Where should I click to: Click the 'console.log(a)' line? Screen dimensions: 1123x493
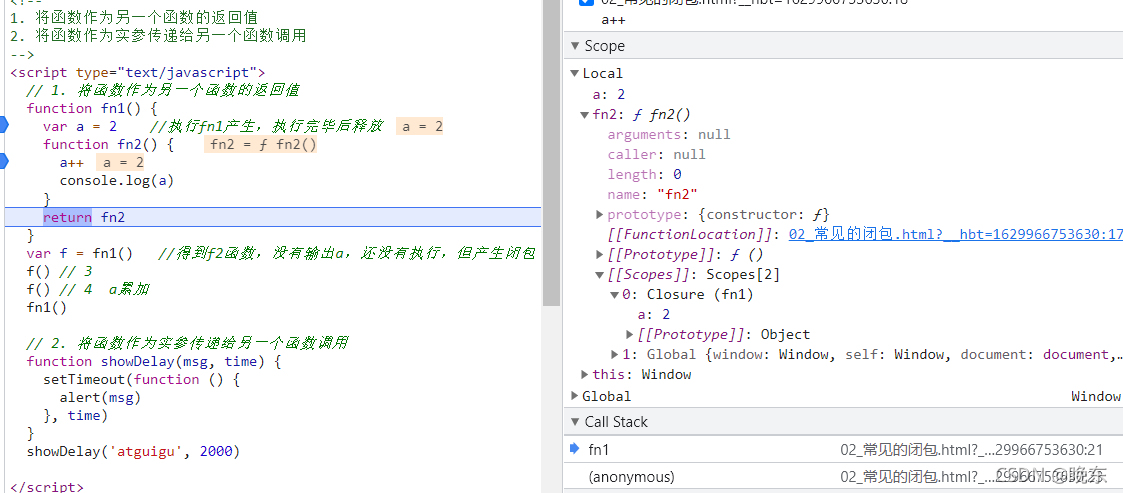pos(117,181)
